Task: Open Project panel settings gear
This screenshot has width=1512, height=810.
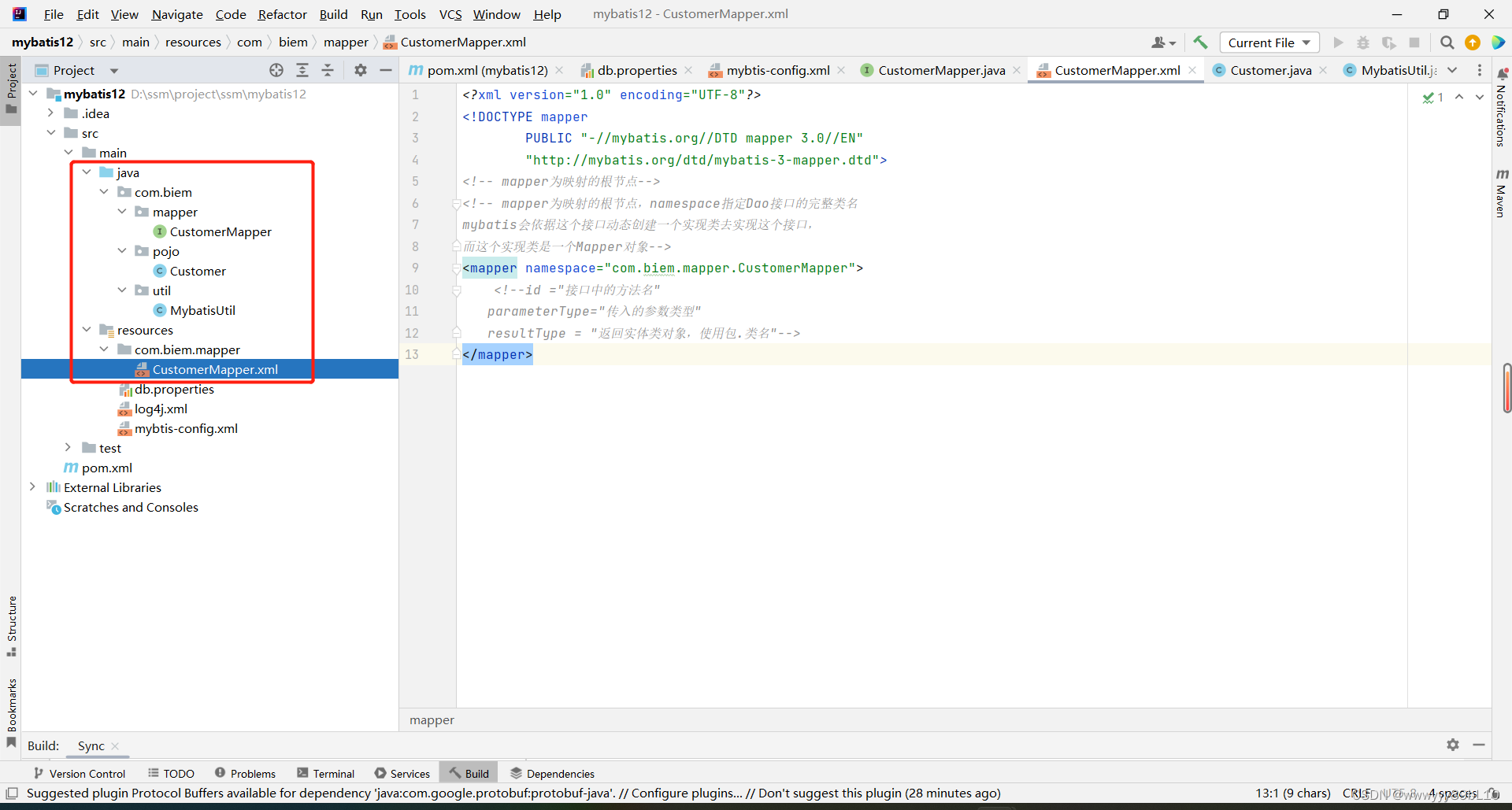Action: pyautogui.click(x=361, y=70)
